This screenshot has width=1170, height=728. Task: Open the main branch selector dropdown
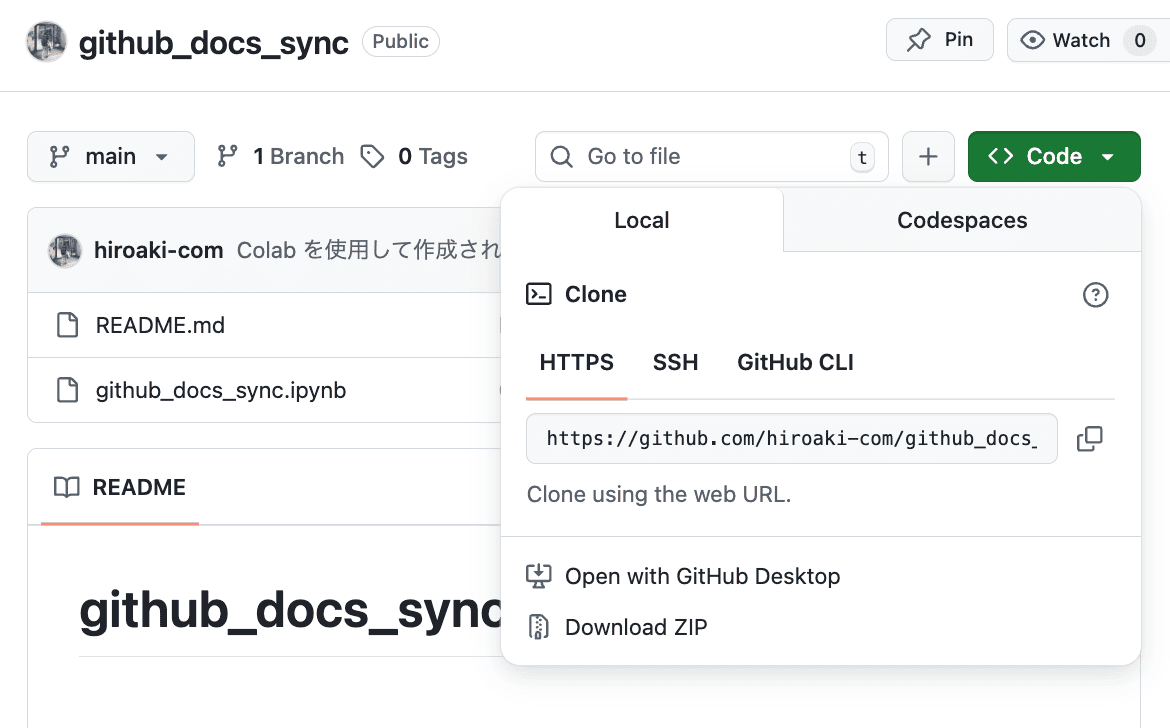110,156
